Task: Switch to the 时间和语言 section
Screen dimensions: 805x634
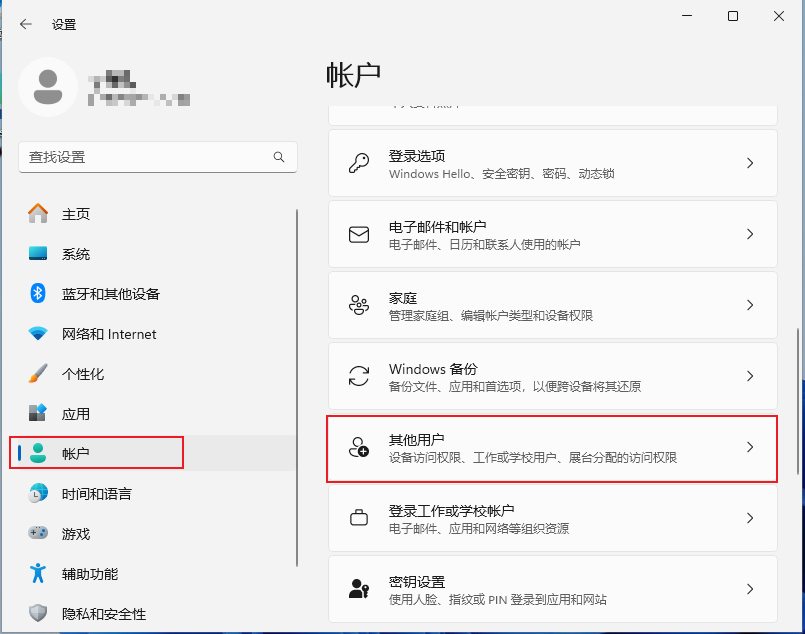Action: point(96,493)
